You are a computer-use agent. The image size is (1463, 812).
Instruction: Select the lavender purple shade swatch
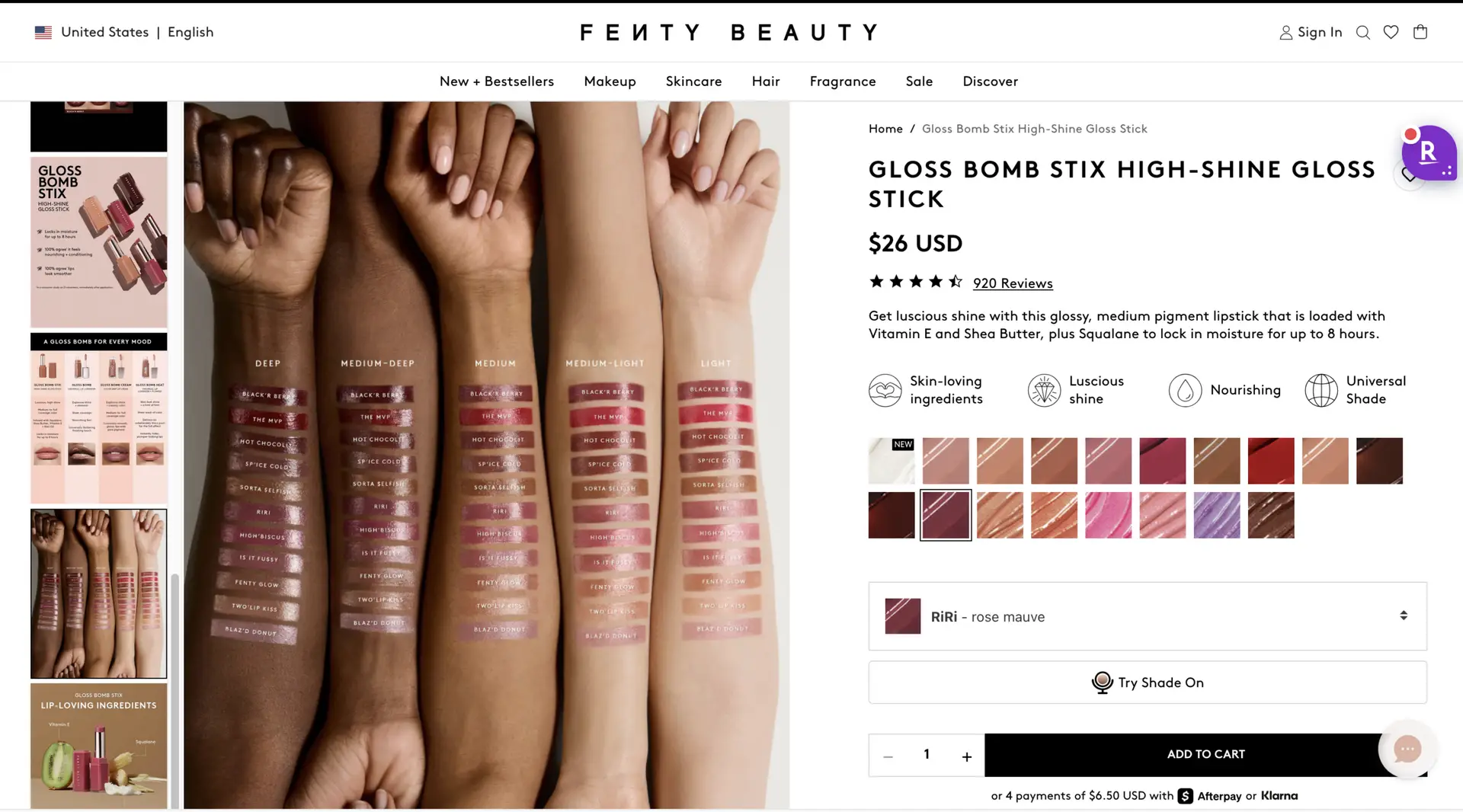(x=1217, y=516)
